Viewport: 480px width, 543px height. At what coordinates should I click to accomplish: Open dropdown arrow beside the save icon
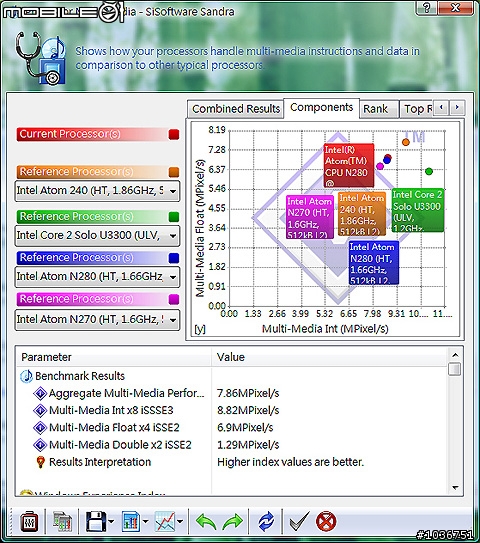coord(111,522)
